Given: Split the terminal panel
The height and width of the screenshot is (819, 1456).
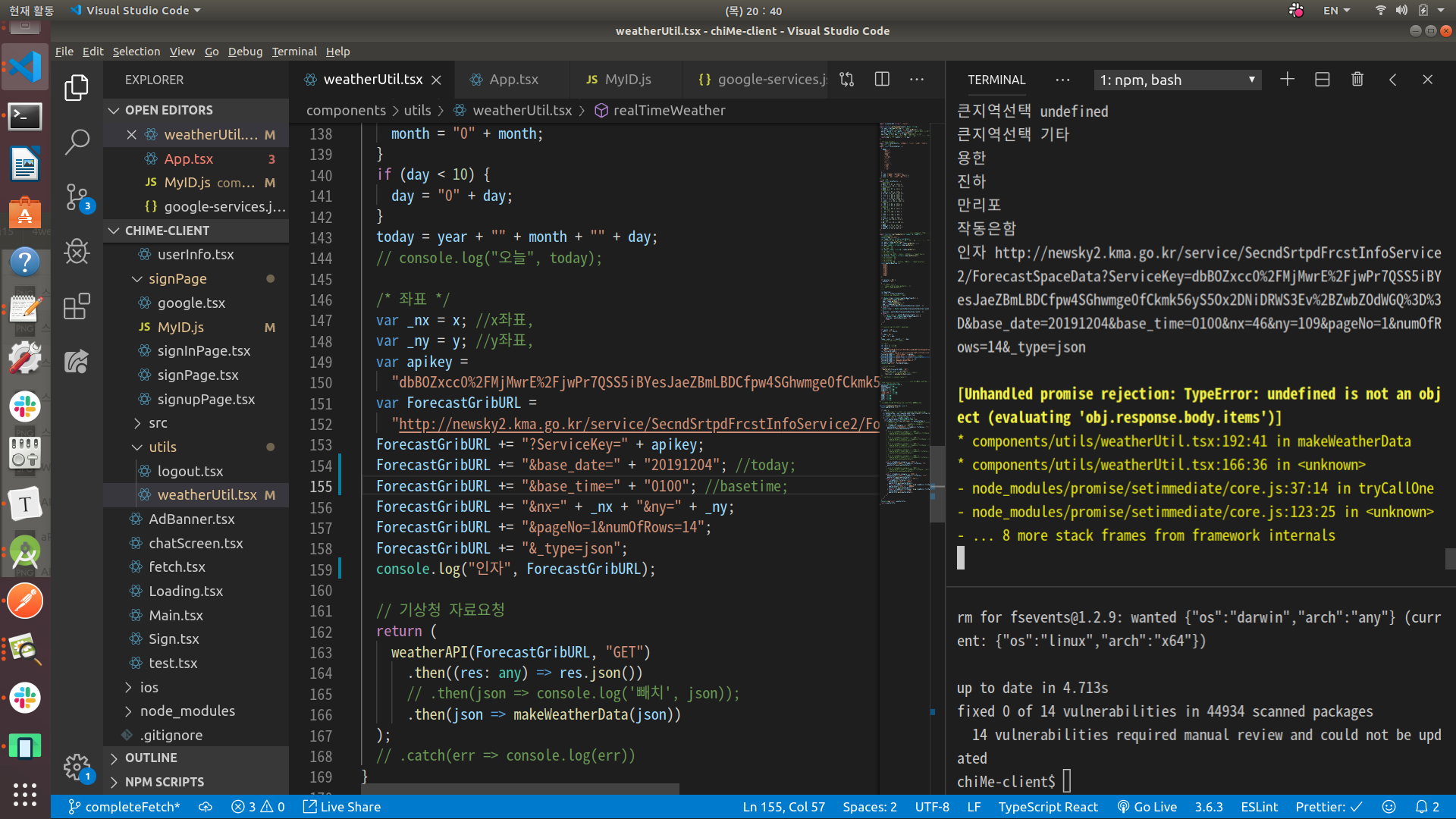Looking at the screenshot, I should click(1322, 80).
